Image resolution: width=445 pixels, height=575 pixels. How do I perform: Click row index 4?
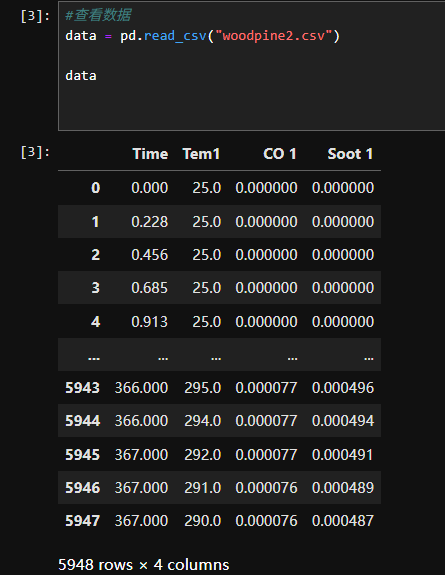point(95,322)
